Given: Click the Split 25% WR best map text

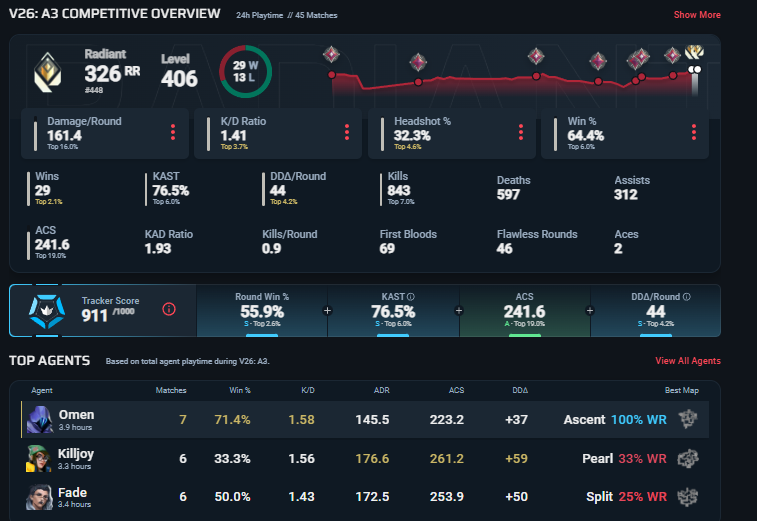Looking at the screenshot, I should coord(626,497).
